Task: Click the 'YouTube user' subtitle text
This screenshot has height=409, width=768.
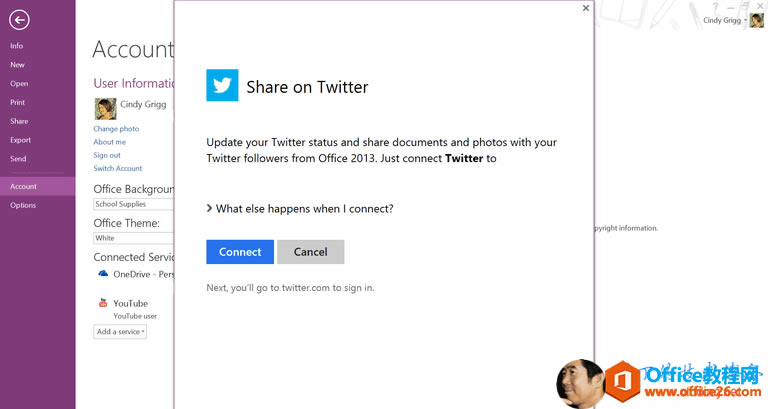Action: [135, 316]
